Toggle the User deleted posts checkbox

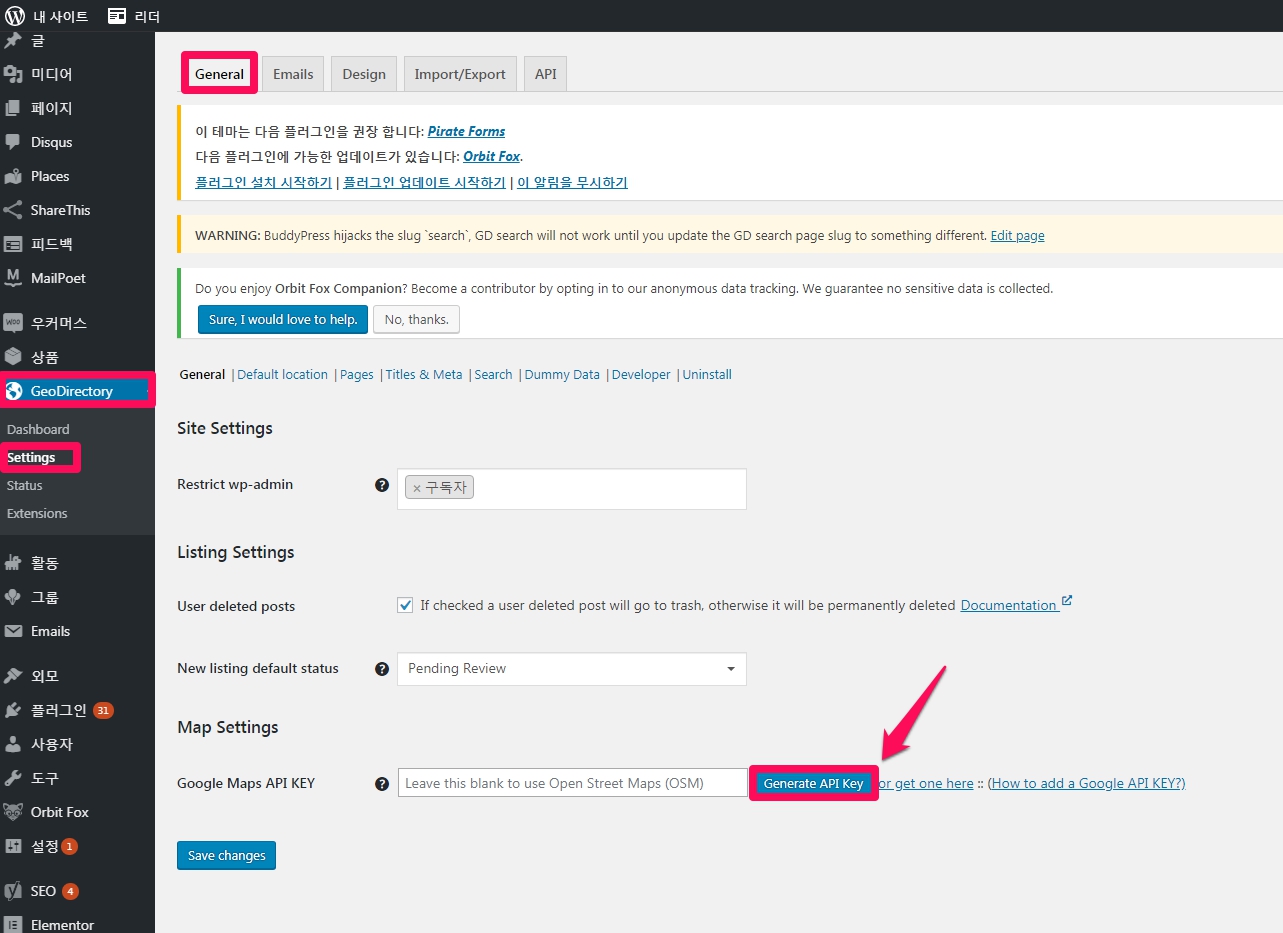click(x=405, y=605)
